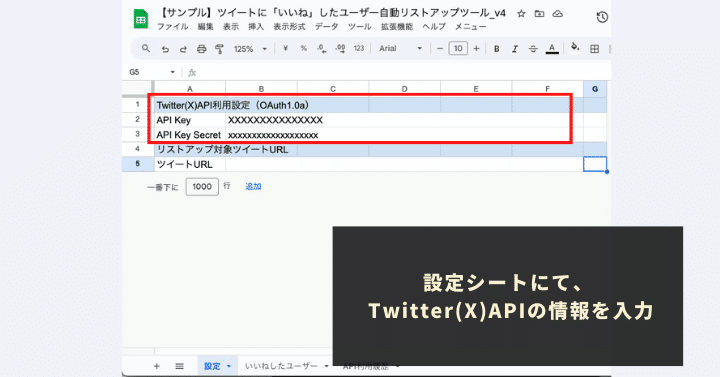Screen dimensions: 720x377
Task: Open the ツール menu
Action: pos(360,27)
